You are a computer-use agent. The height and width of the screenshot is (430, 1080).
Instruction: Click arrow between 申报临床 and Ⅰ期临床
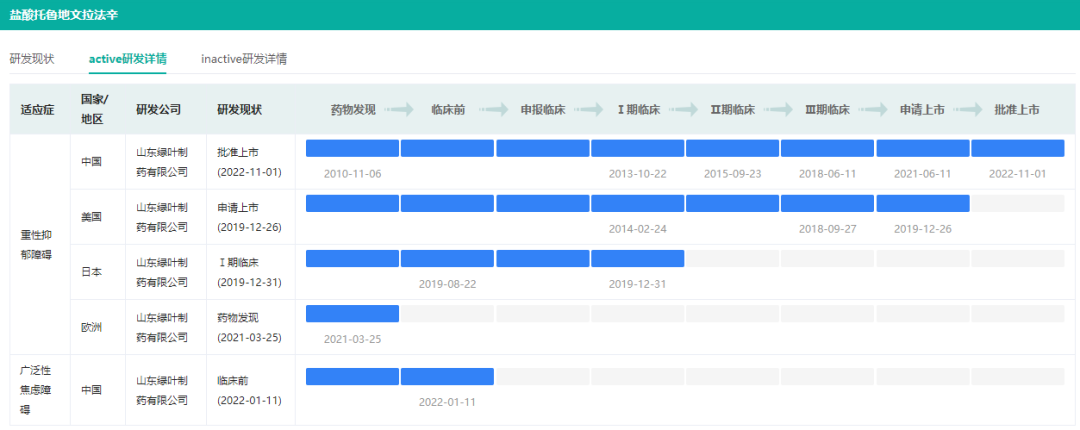coord(589,110)
